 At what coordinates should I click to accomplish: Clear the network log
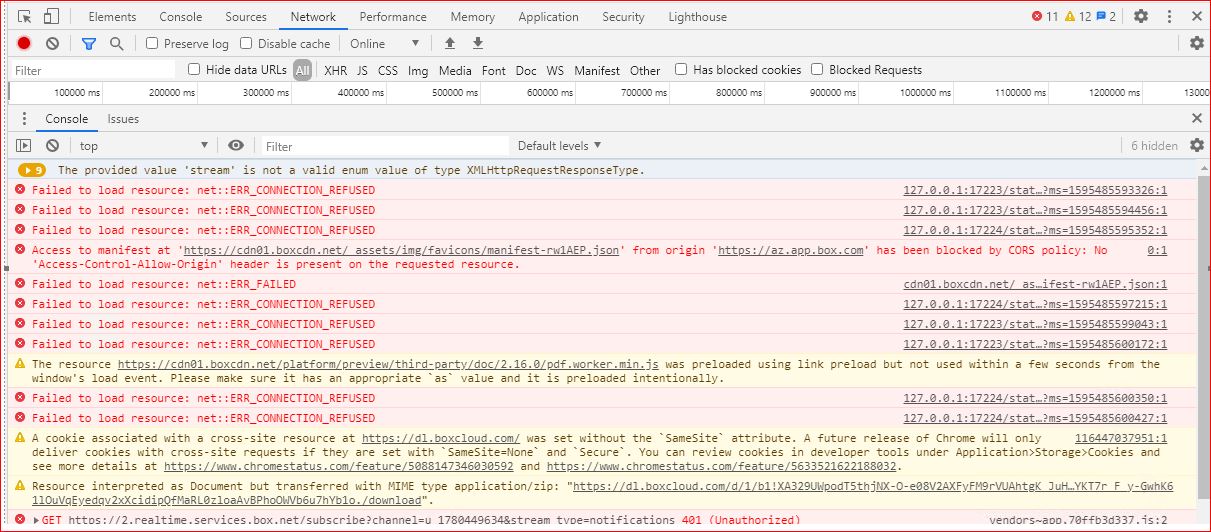click(x=52, y=44)
